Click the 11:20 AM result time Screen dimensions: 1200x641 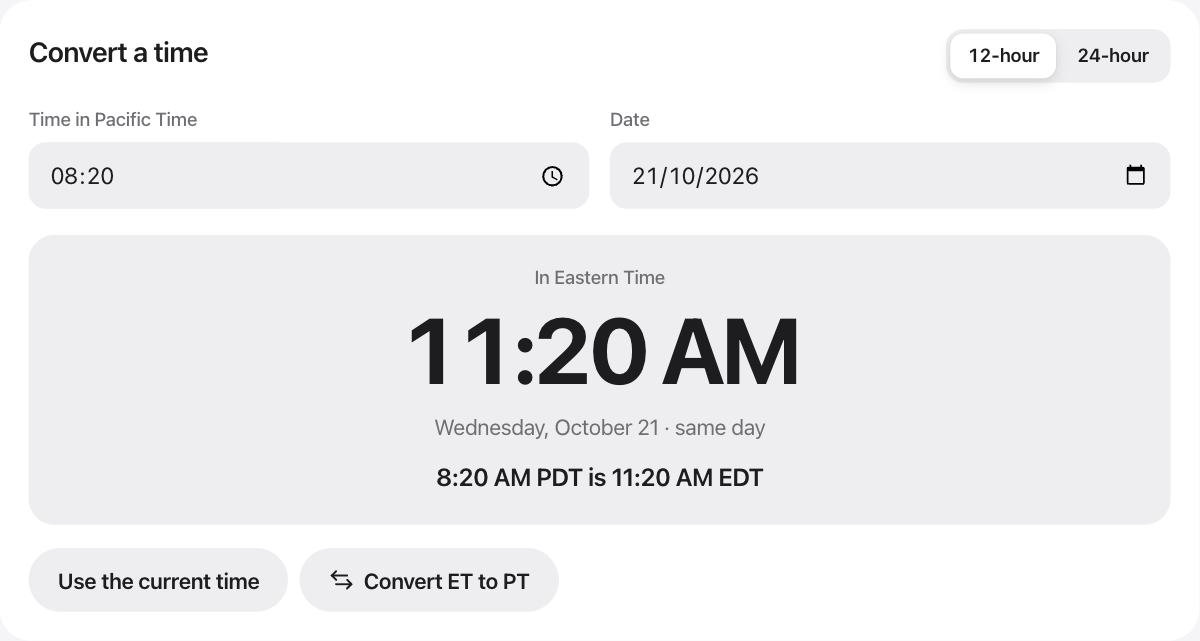[602, 352]
